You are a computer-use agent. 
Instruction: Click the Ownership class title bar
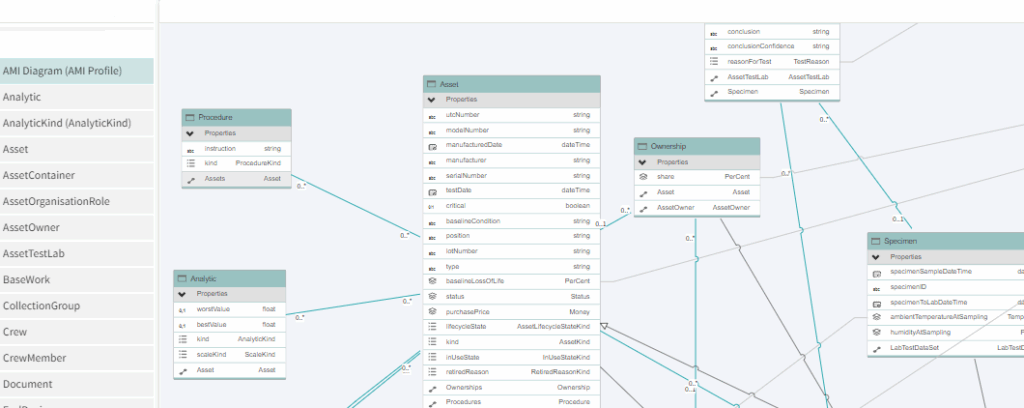click(697, 146)
